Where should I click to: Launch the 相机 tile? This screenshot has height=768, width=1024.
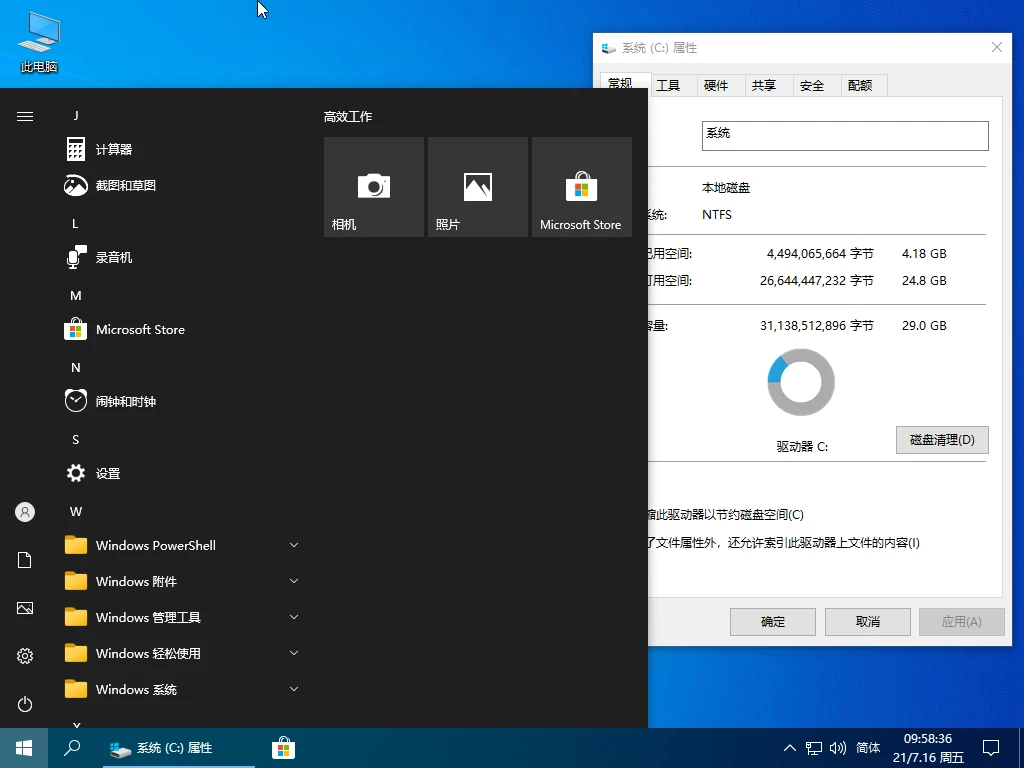click(373, 186)
